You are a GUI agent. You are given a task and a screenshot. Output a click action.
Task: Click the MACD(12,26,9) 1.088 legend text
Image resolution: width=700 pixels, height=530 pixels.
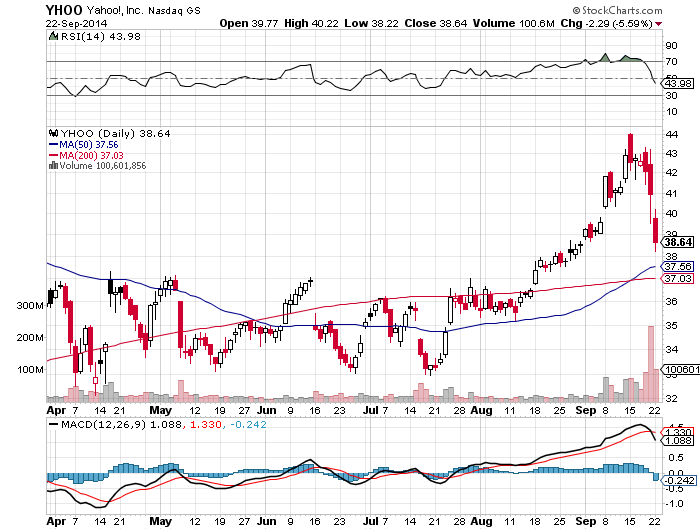click(121, 424)
